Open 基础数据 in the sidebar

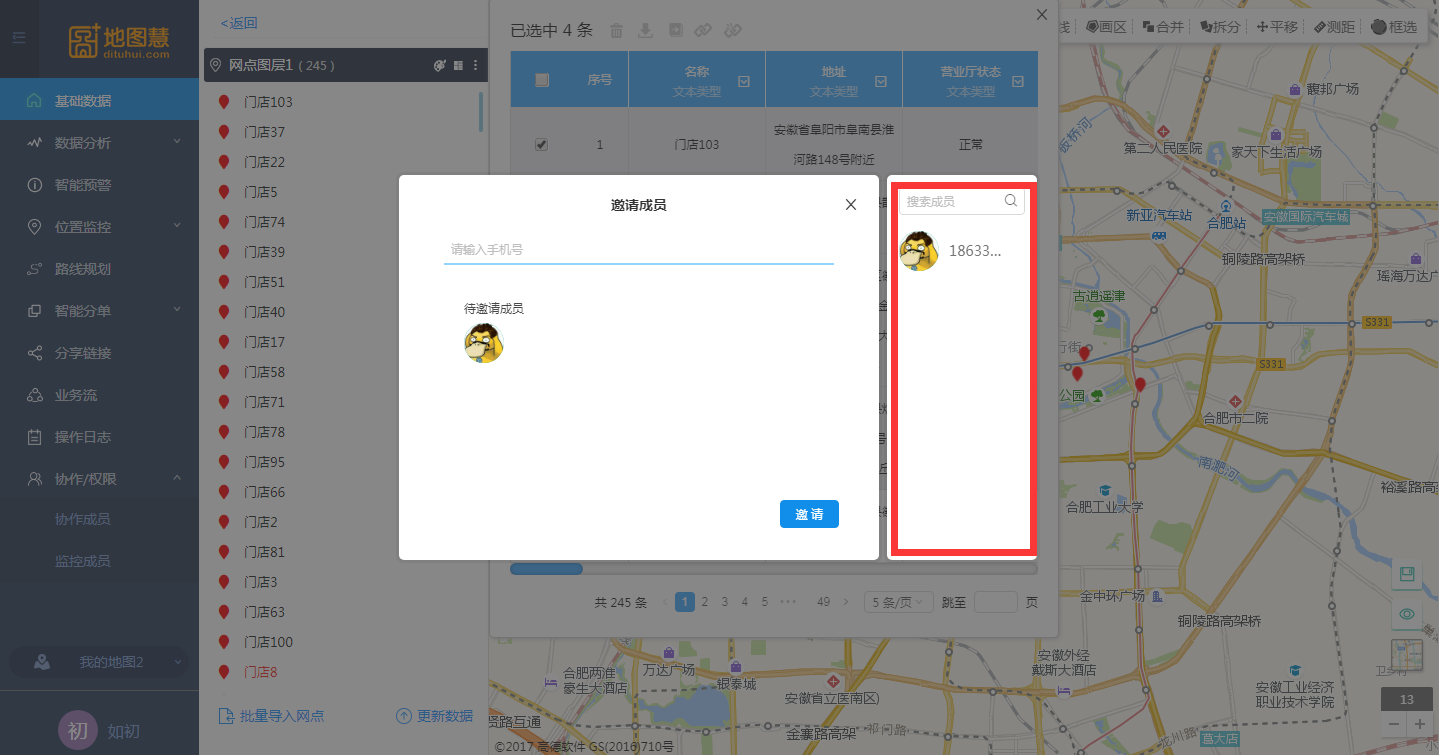pos(99,101)
